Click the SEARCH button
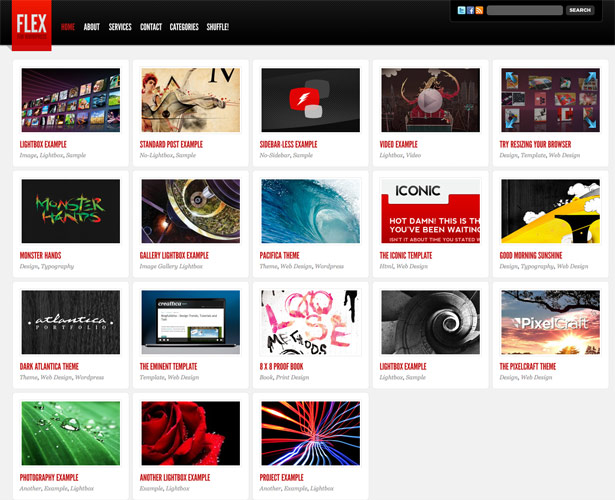Screen dimensions: 615x500 [x=580, y=10]
